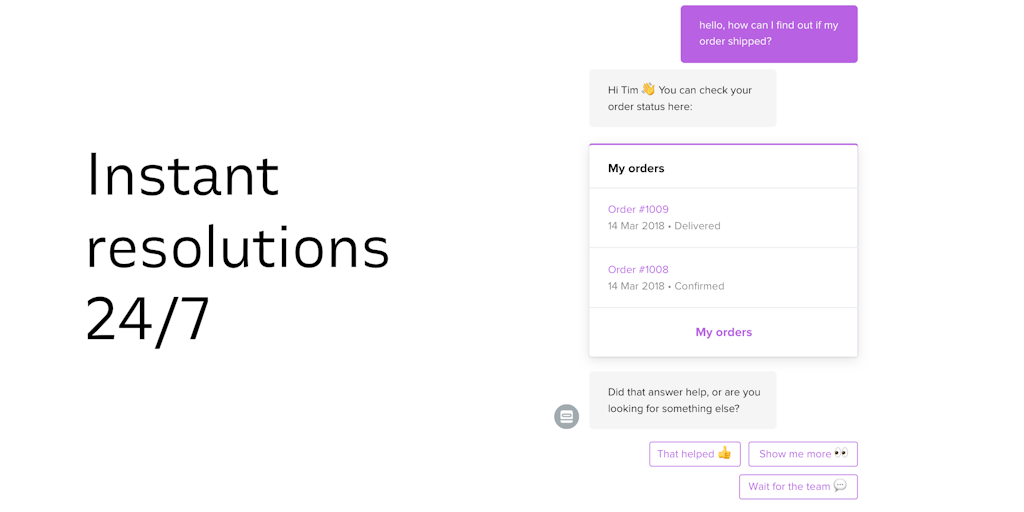This screenshot has height=512, width=1024.
Task: Click the eyes emoji on Show me more
Action: [841, 453]
